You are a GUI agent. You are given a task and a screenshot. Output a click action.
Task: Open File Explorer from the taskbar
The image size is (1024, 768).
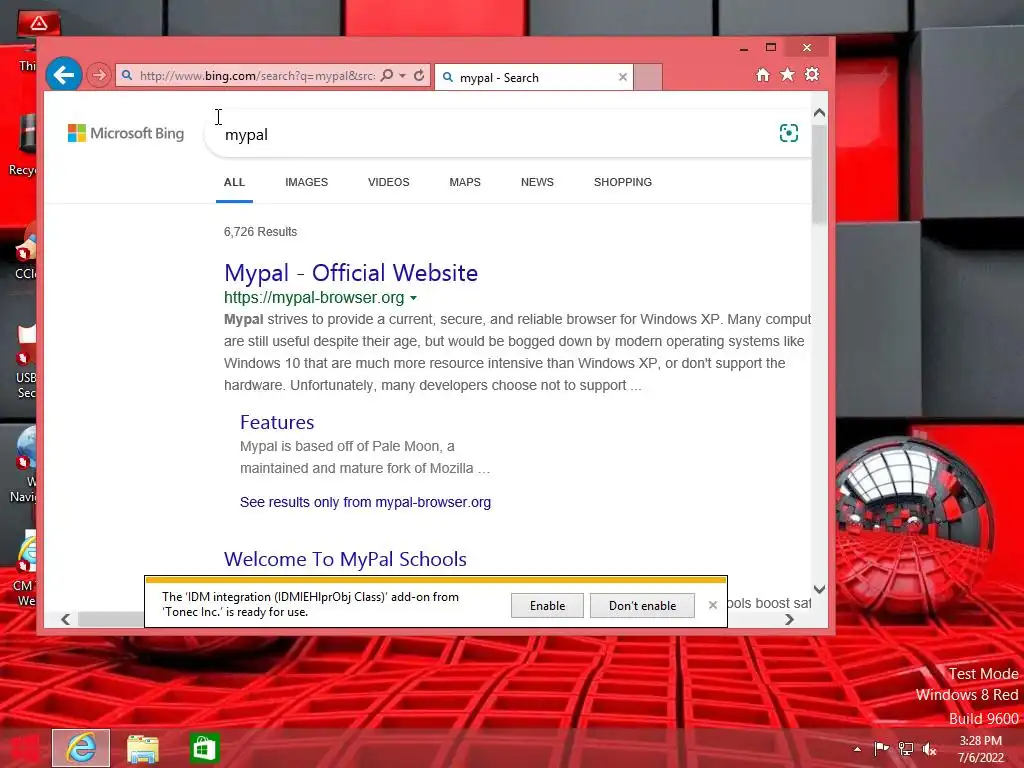coord(142,748)
